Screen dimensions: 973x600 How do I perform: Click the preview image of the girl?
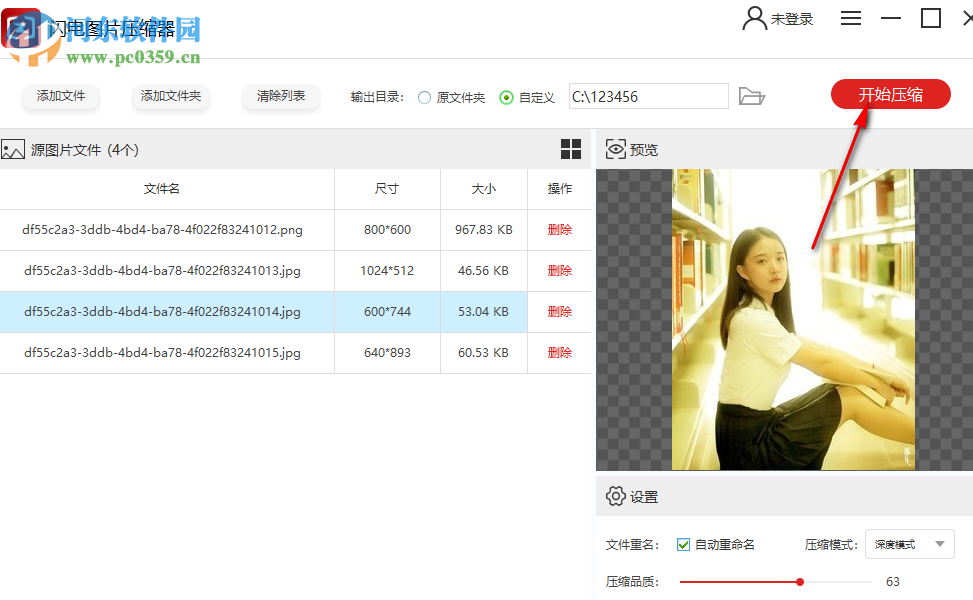[x=793, y=320]
